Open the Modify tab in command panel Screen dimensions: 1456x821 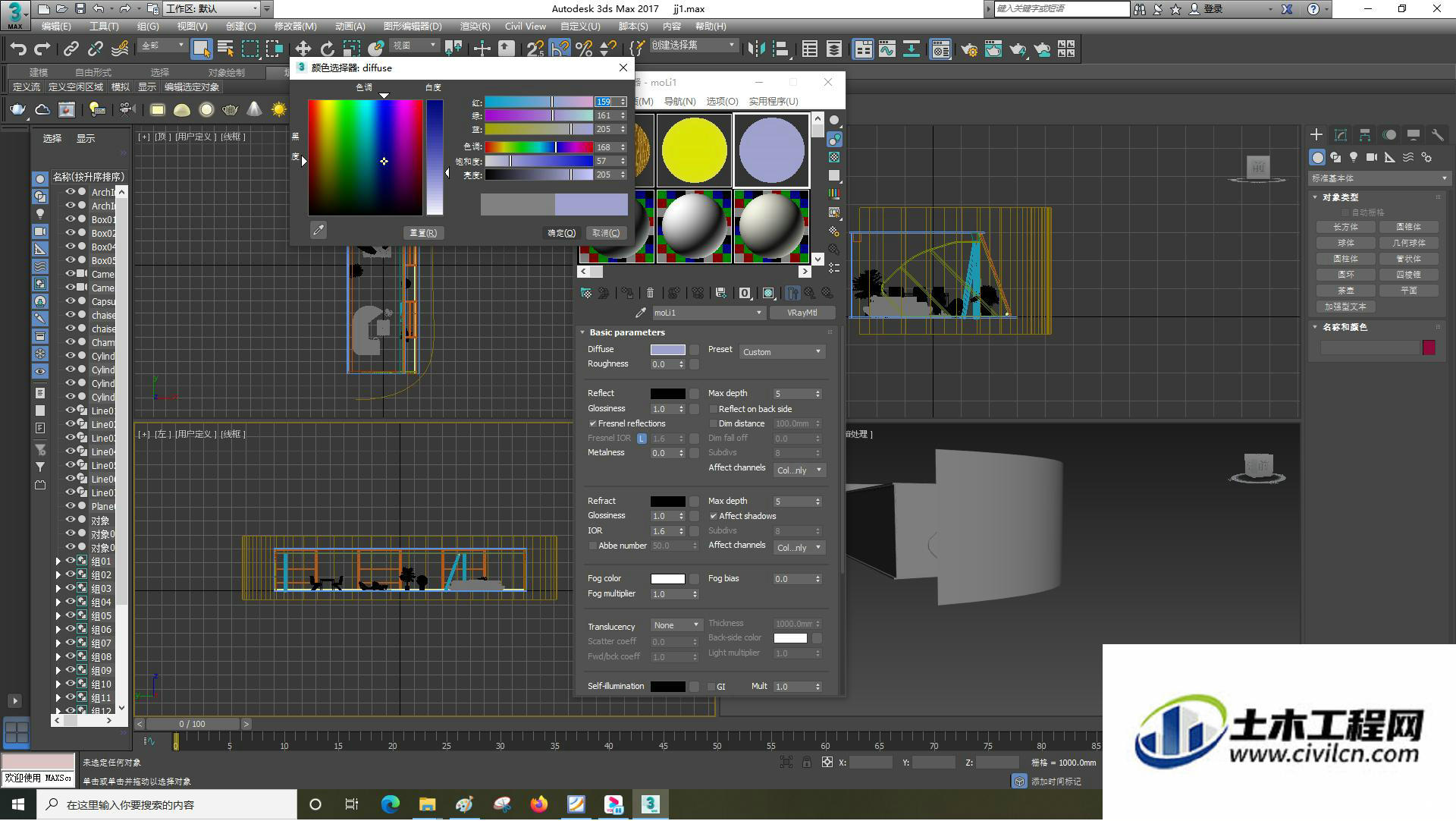[1341, 135]
